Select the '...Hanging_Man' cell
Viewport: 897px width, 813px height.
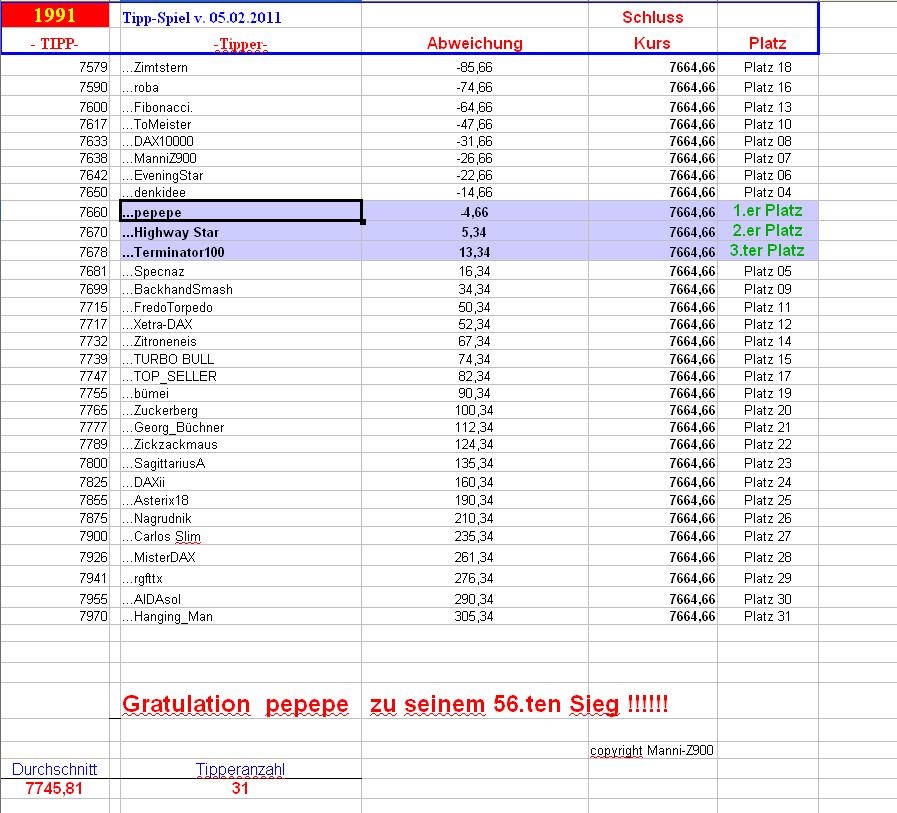point(241,617)
